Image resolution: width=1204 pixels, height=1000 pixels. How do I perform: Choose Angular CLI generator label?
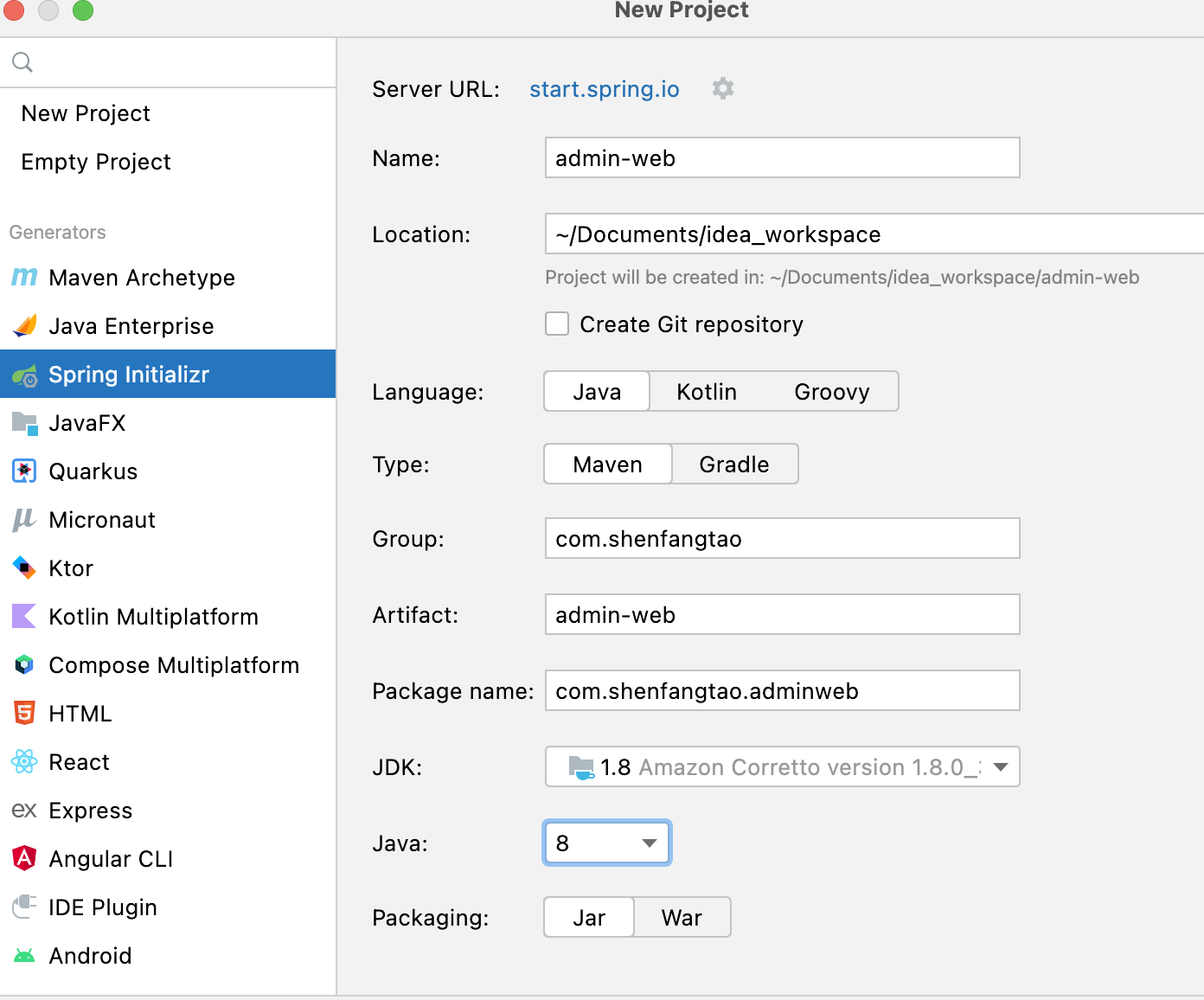pyautogui.click(x=111, y=859)
